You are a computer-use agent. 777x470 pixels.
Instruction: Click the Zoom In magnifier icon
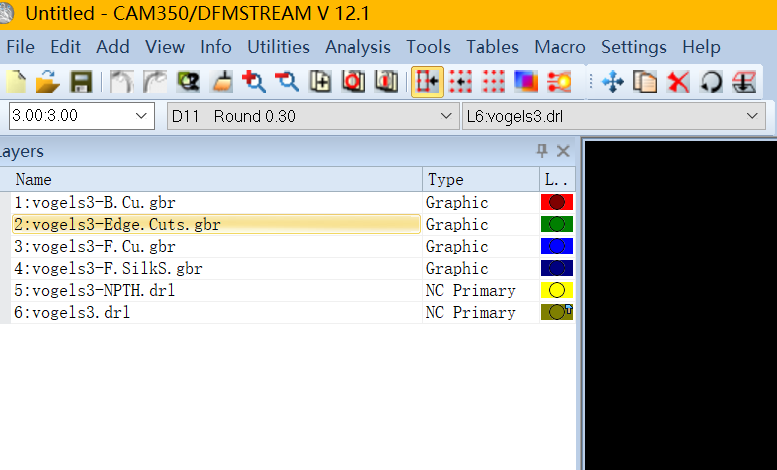[254, 81]
